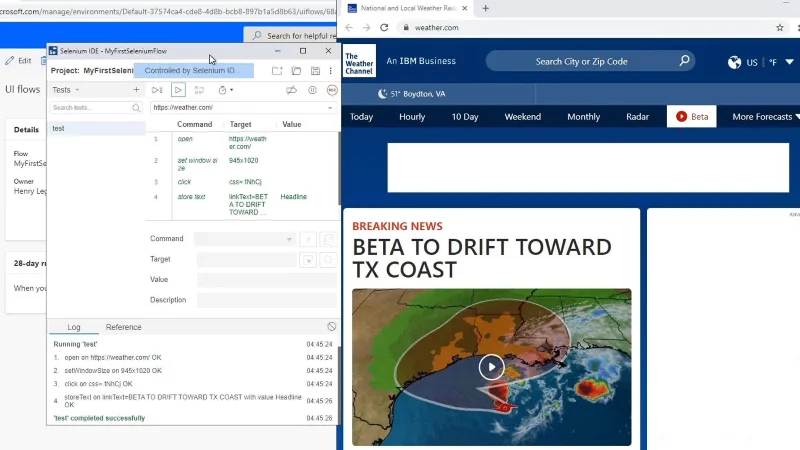Save project icon in Selenium IDE
Viewport: 800px width, 450px height.
(x=315, y=71)
